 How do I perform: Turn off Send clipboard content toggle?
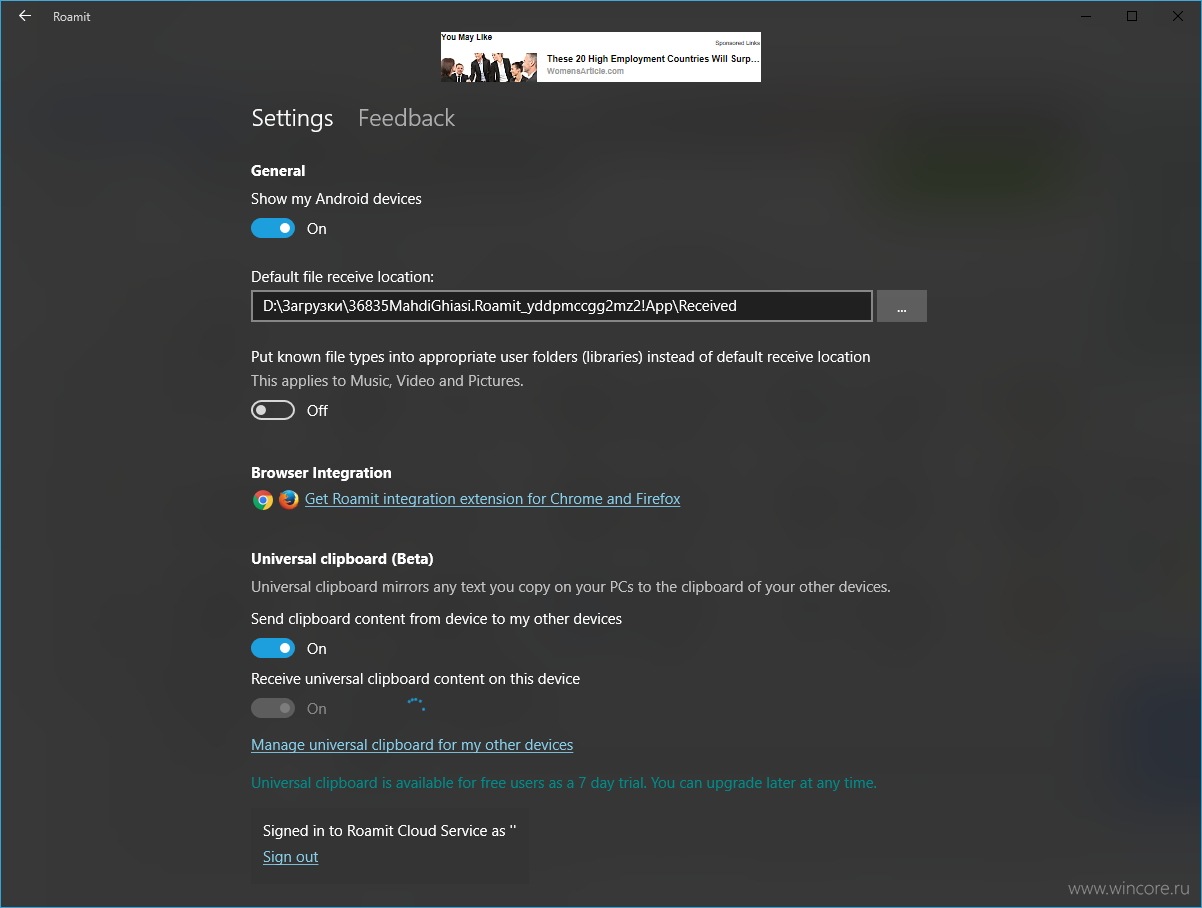[273, 649]
